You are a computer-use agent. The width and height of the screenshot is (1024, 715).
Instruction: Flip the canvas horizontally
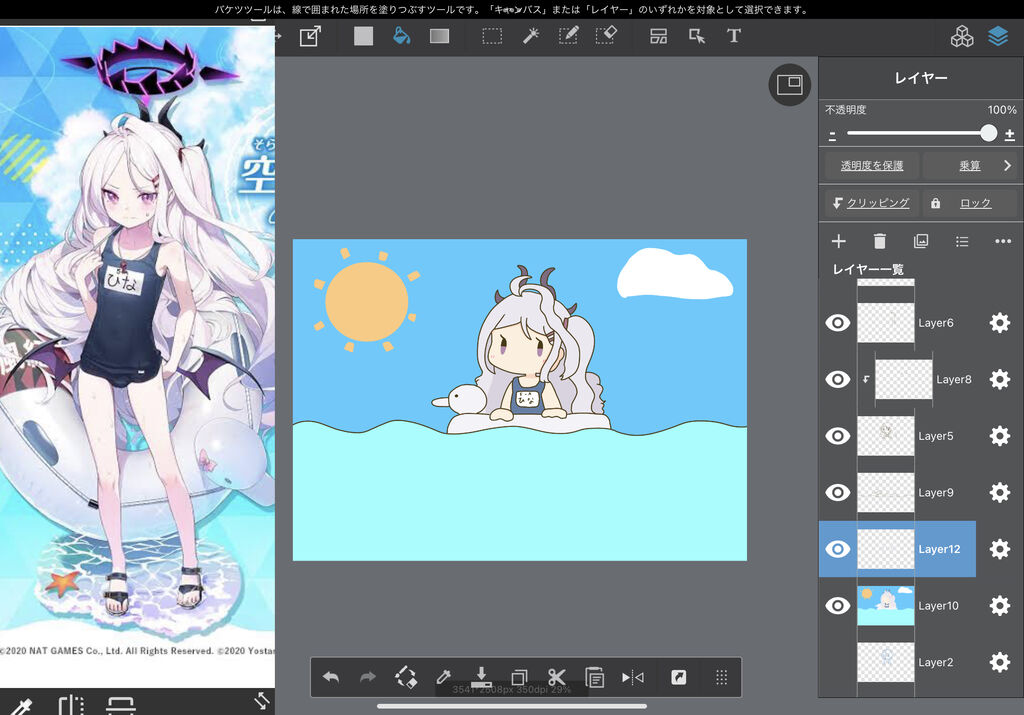tap(633, 677)
